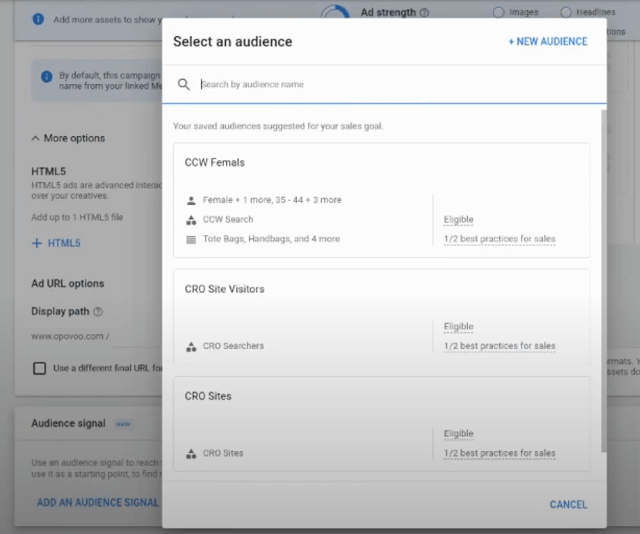Click the Display path help icon
This screenshot has width=640, height=534.
(x=98, y=312)
